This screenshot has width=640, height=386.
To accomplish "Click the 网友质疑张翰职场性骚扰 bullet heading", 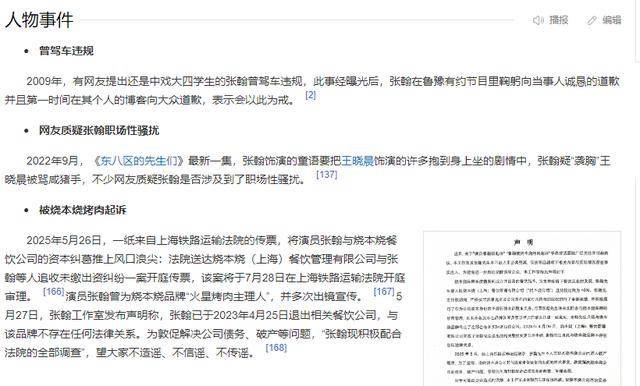I will coord(99,130).
